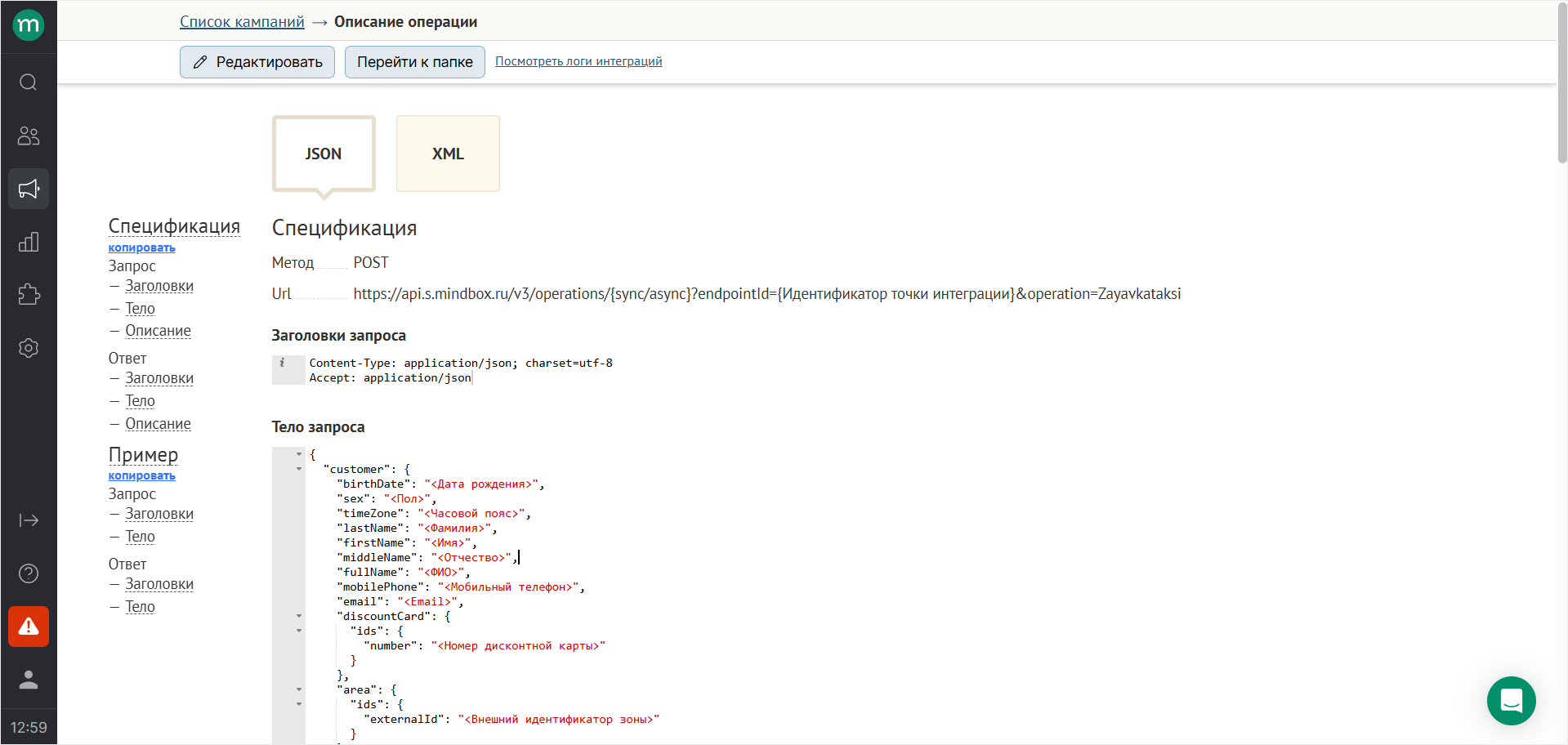Collapse the "area" JSON node
Screen dimensions: 1568x745
coord(299,689)
